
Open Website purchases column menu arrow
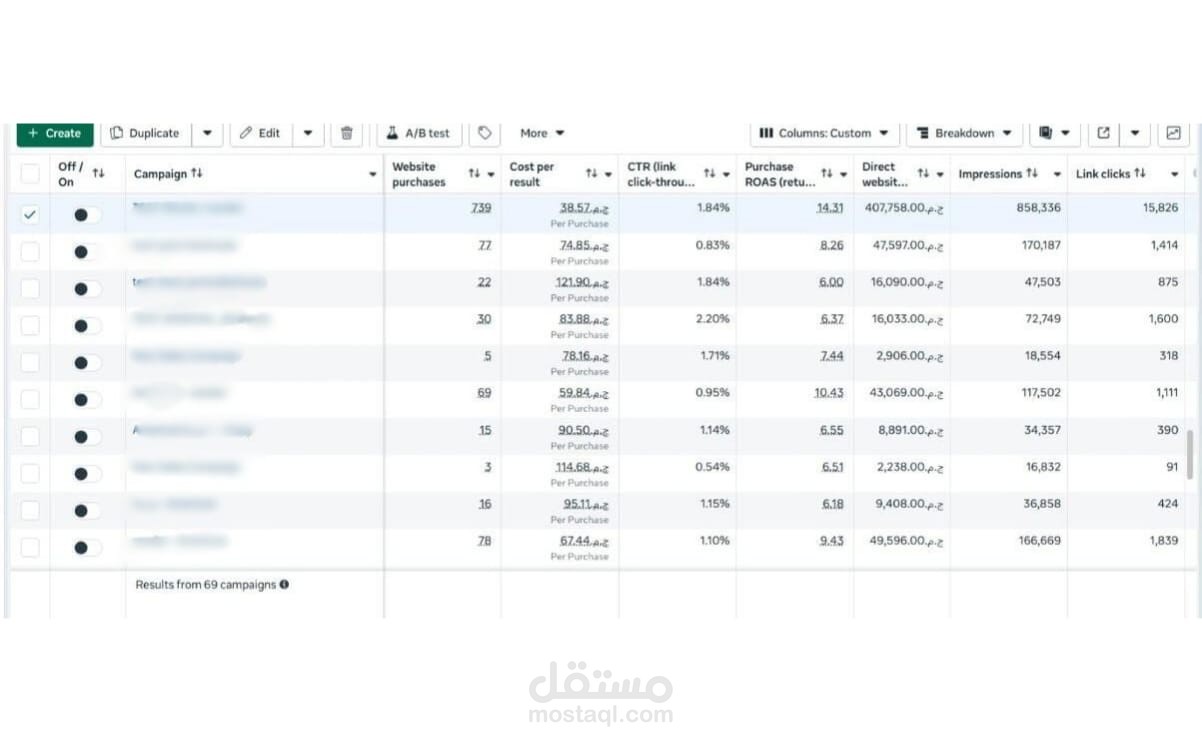coord(491,175)
